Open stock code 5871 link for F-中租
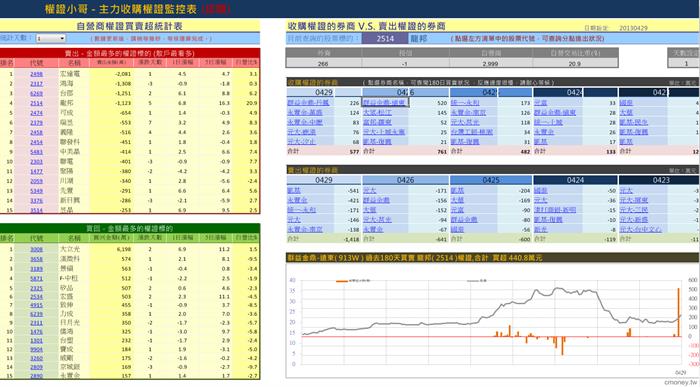 pos(37,279)
